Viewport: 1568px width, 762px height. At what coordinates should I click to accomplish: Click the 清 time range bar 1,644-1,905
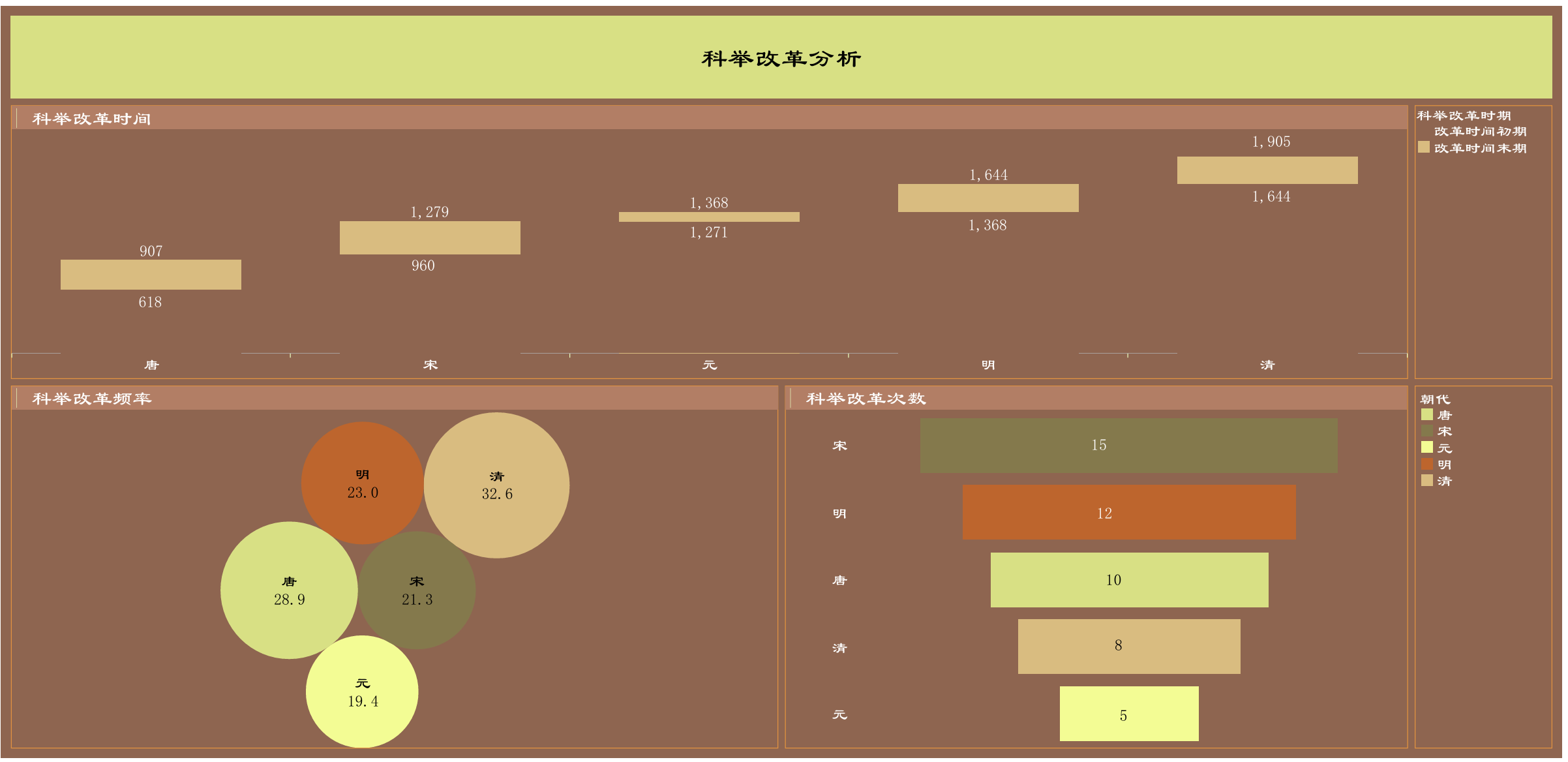click(1267, 170)
